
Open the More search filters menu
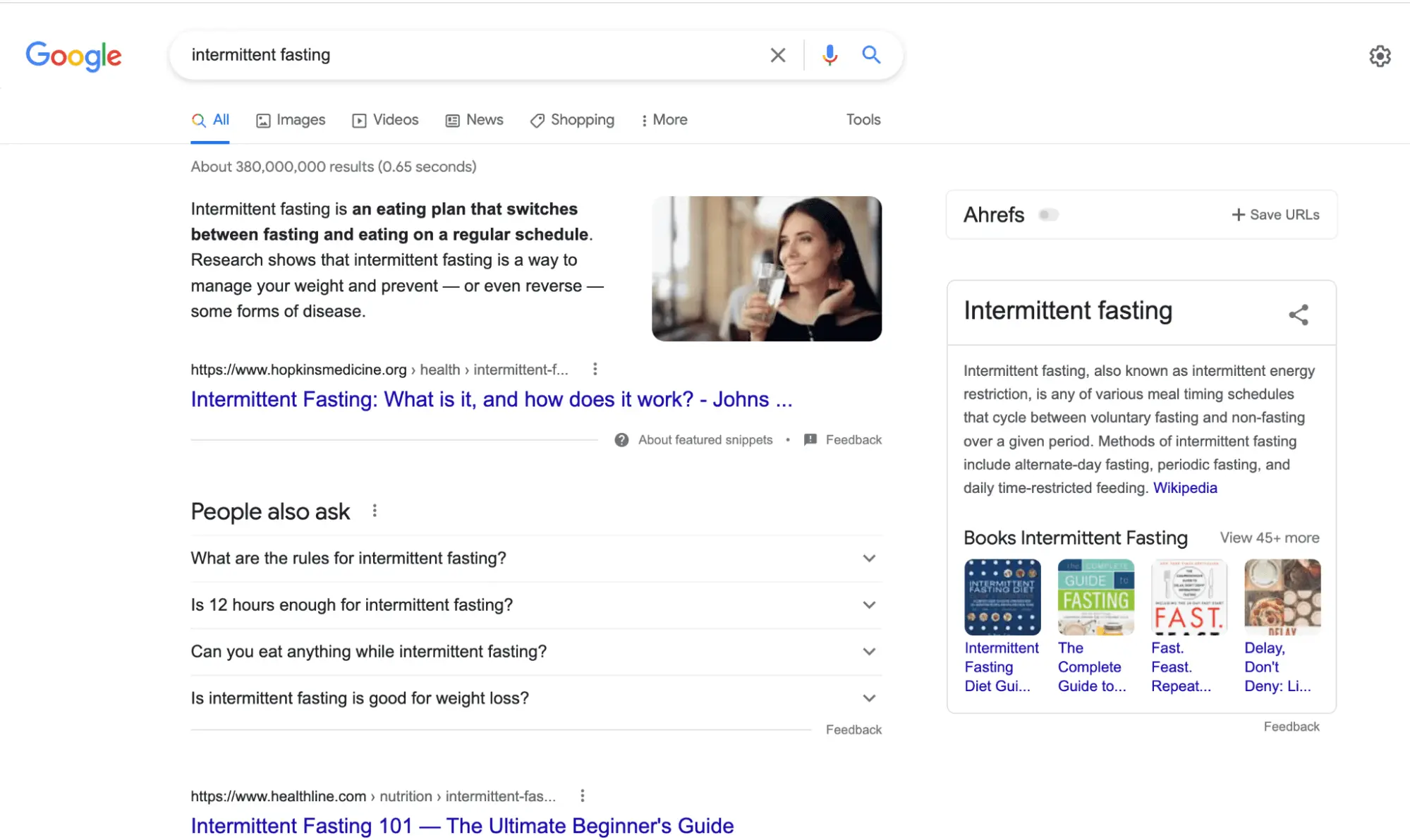coord(664,120)
